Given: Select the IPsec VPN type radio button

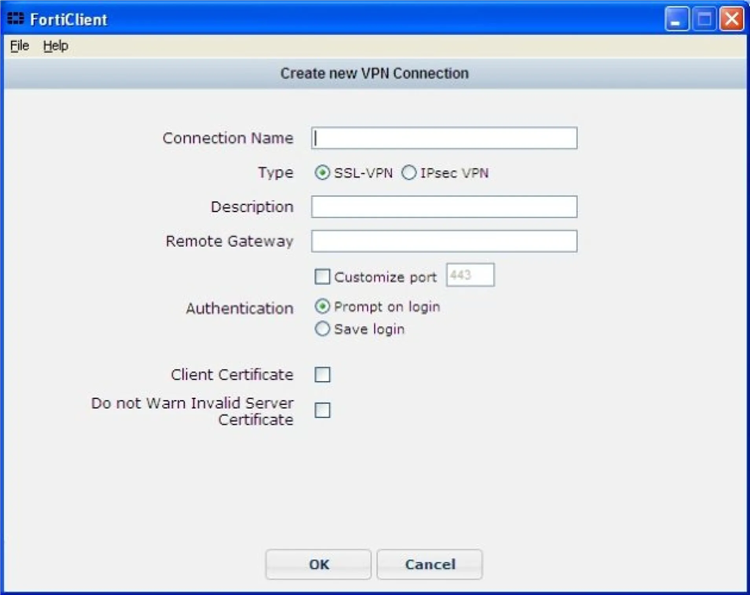Looking at the screenshot, I should click(408, 173).
